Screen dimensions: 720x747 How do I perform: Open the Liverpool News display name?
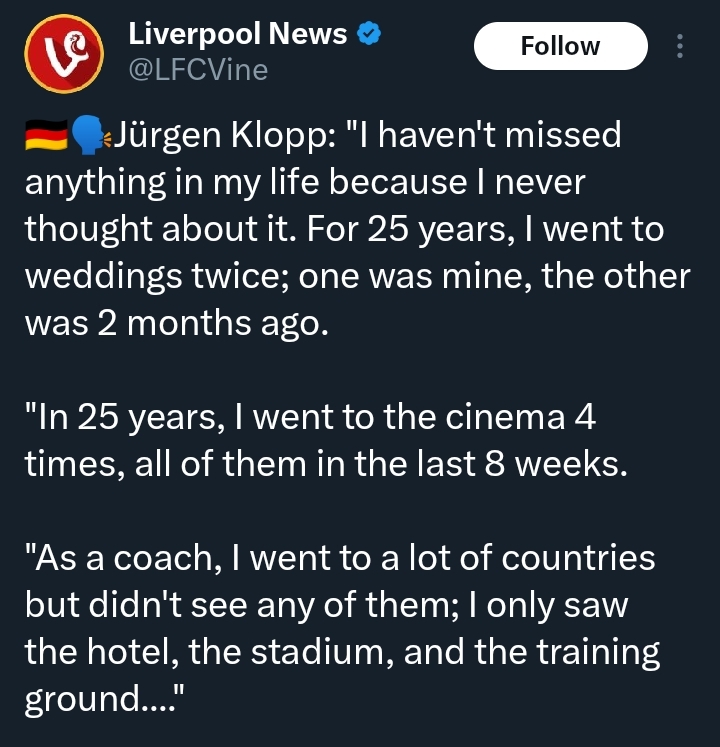tap(238, 34)
